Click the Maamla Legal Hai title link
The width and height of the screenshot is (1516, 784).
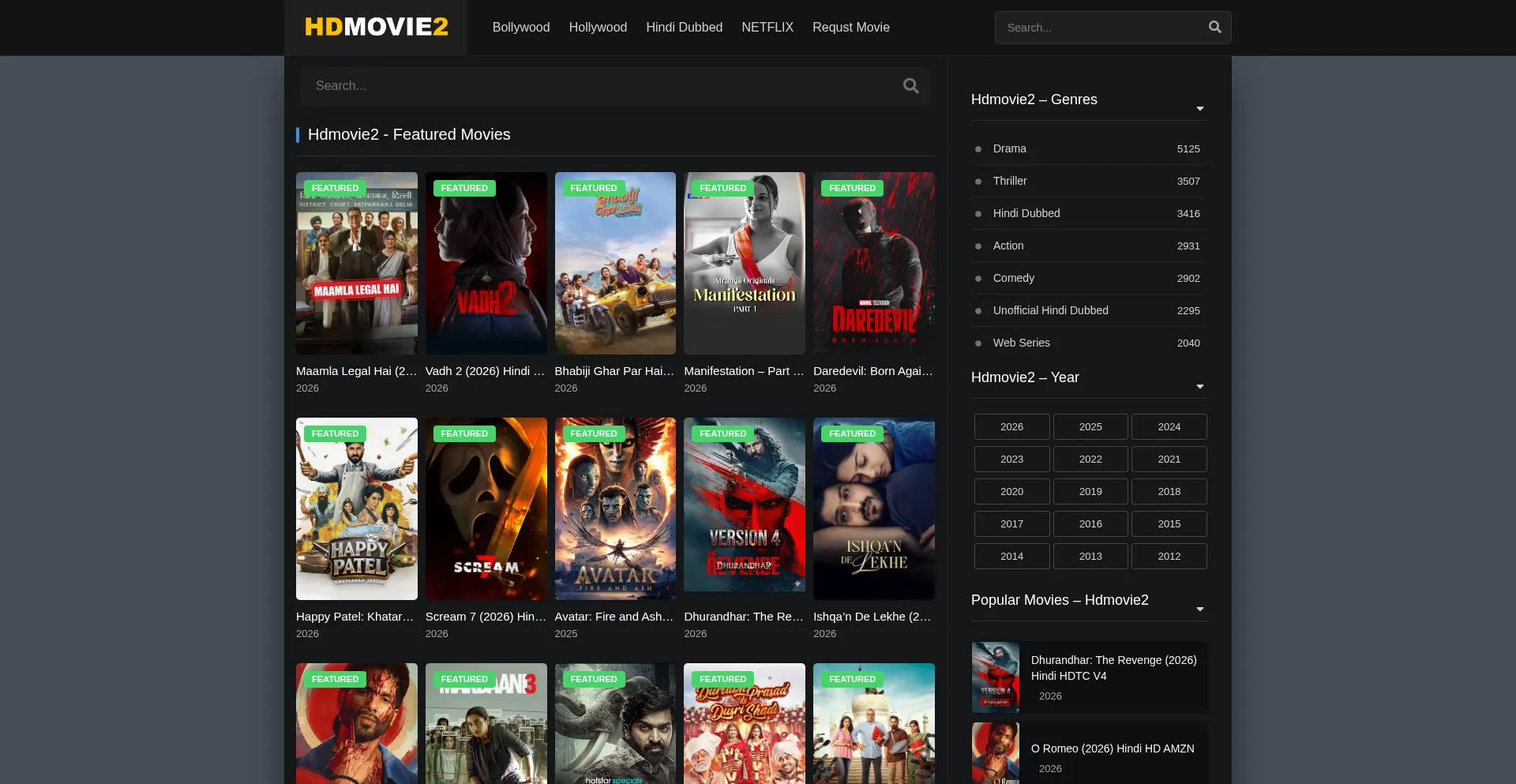coord(357,371)
